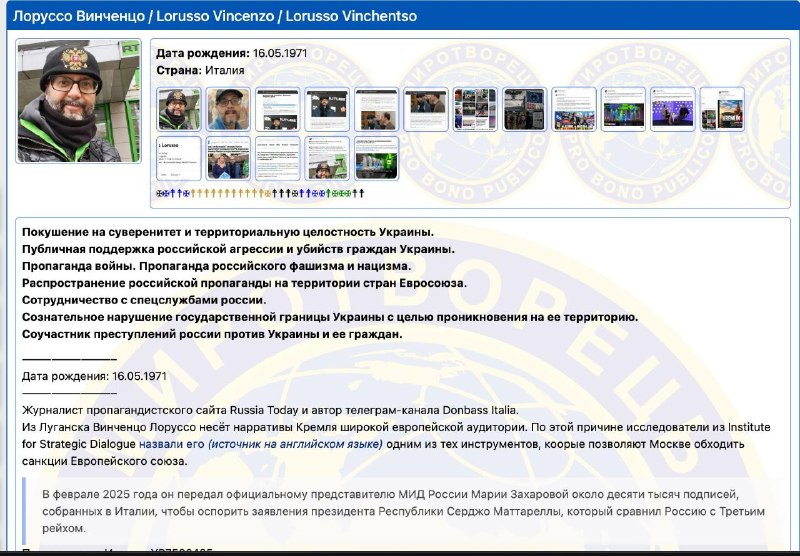Click 'Сознательное нарушение государственной границы Украины' line
The height and width of the screenshot is (556, 800).
point(330,317)
